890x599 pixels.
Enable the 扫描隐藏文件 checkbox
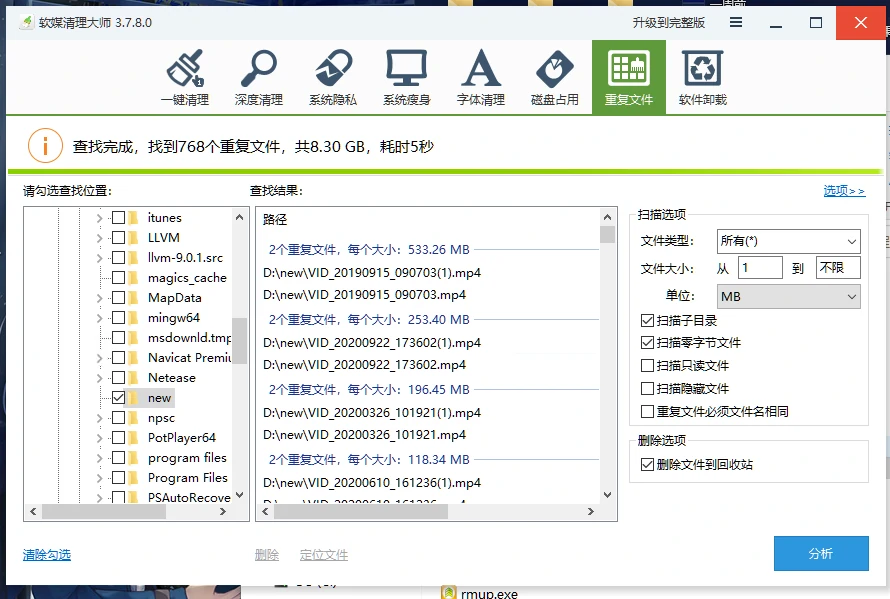[648, 389]
